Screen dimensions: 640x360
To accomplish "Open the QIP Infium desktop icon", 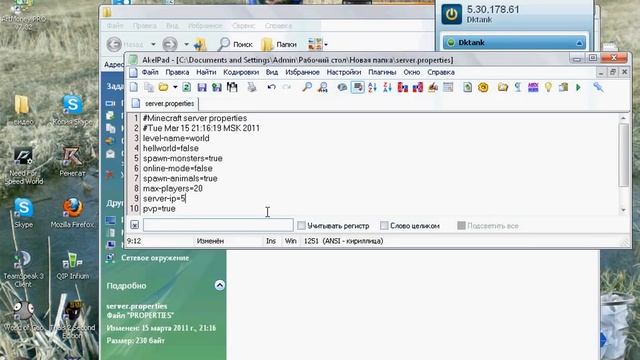I will 72,265.
